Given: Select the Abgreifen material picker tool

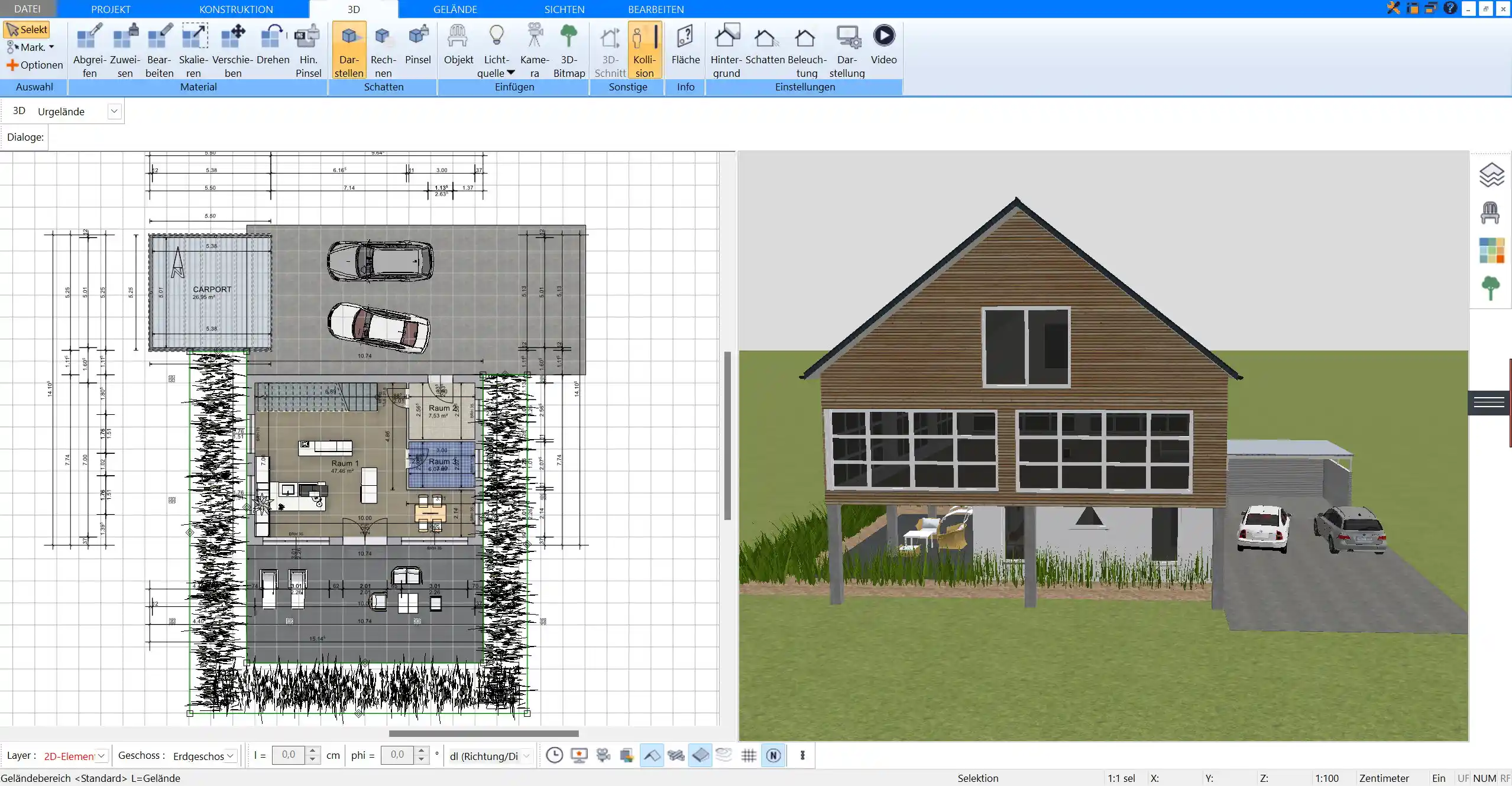Looking at the screenshot, I should (x=89, y=50).
